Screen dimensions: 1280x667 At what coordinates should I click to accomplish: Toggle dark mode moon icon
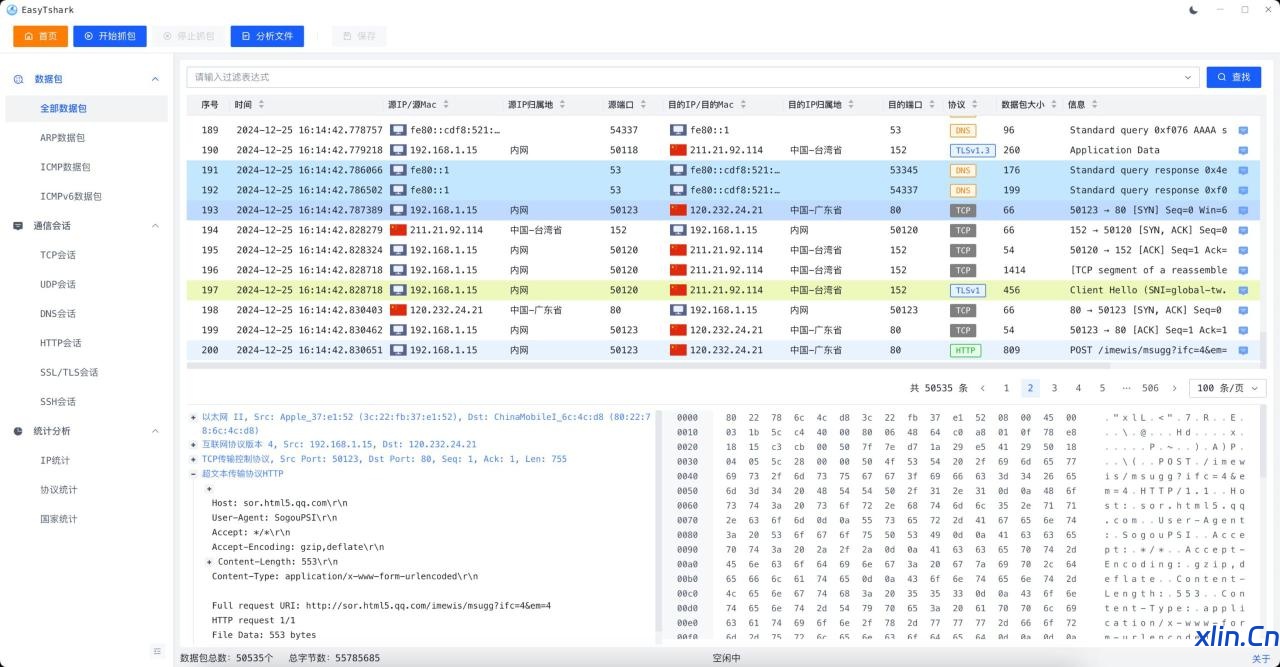[x=1193, y=10]
